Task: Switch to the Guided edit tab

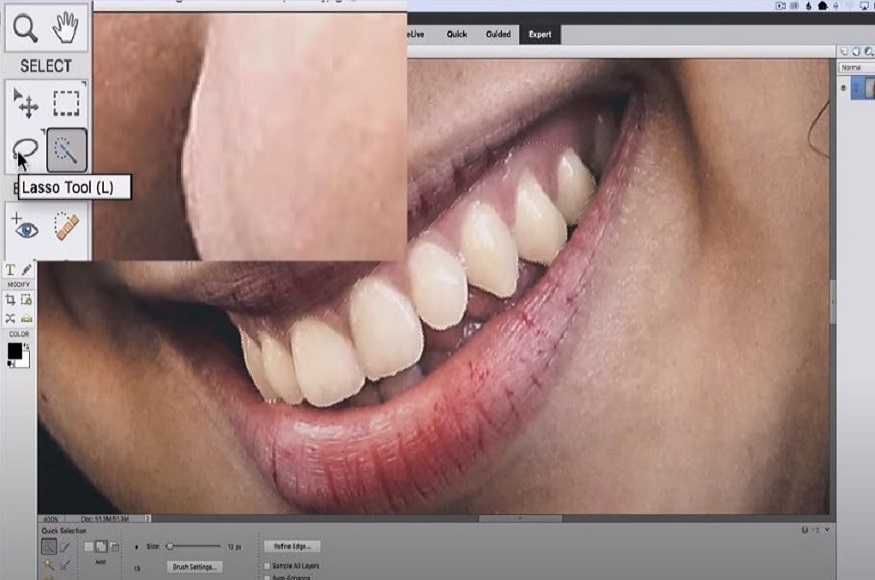Action: click(498, 34)
